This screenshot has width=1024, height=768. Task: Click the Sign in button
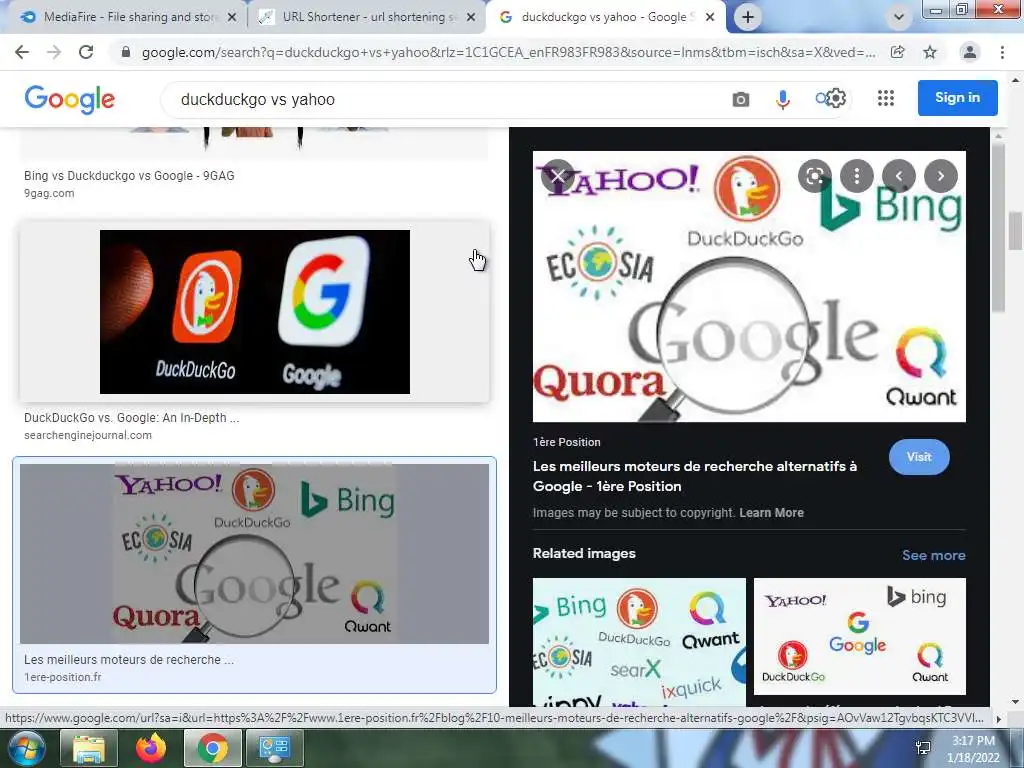tap(957, 97)
